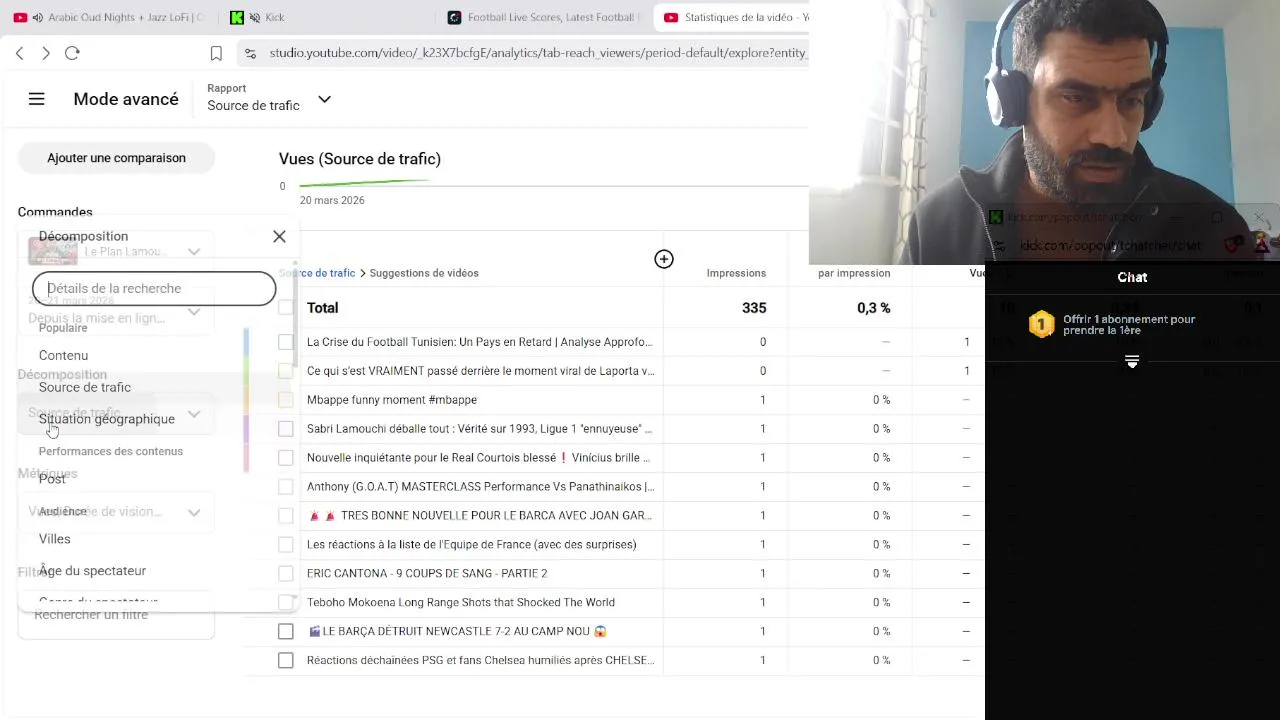The height and width of the screenshot is (720, 1280).
Task: Click the Suggestions de vidéos breadcrumb
Action: pyautogui.click(x=424, y=273)
